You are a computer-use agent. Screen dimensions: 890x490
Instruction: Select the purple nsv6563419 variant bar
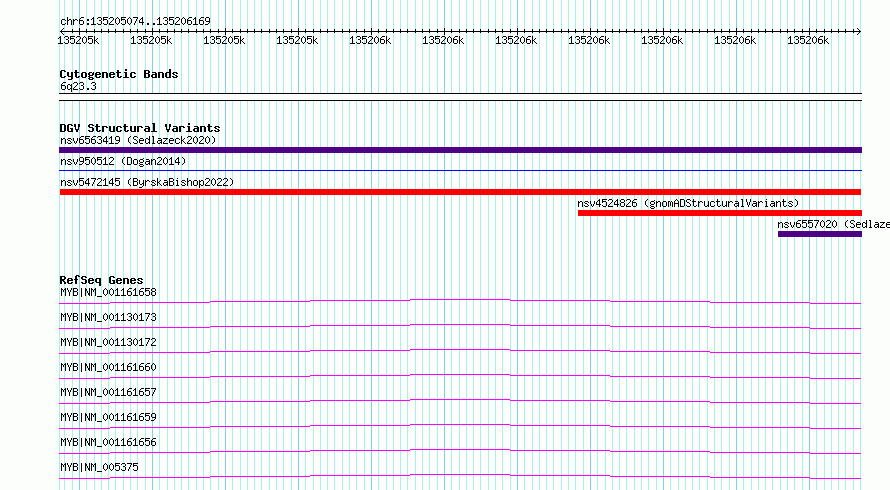click(x=460, y=150)
